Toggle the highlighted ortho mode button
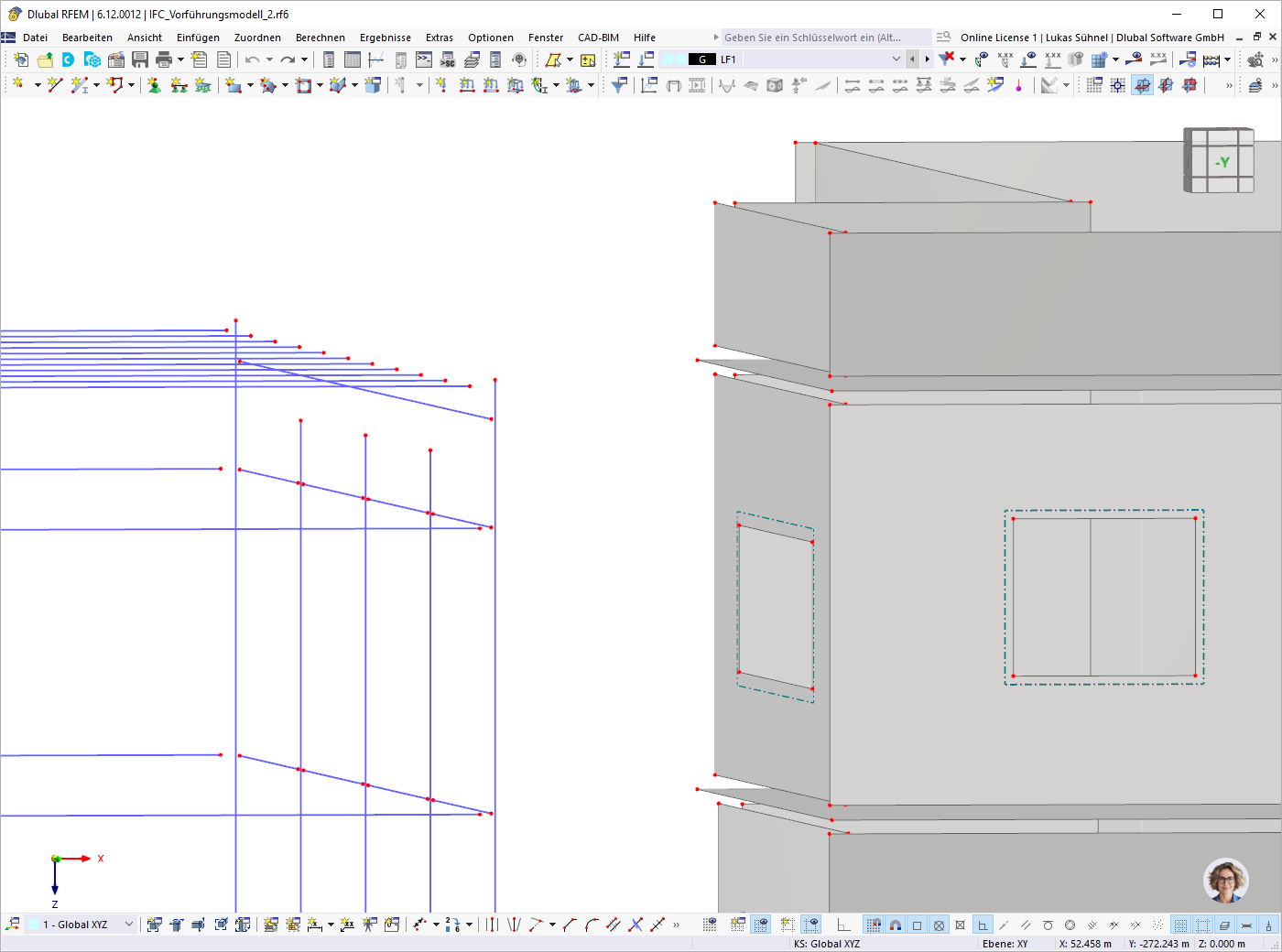The height and width of the screenshot is (952, 1282). coord(983,925)
